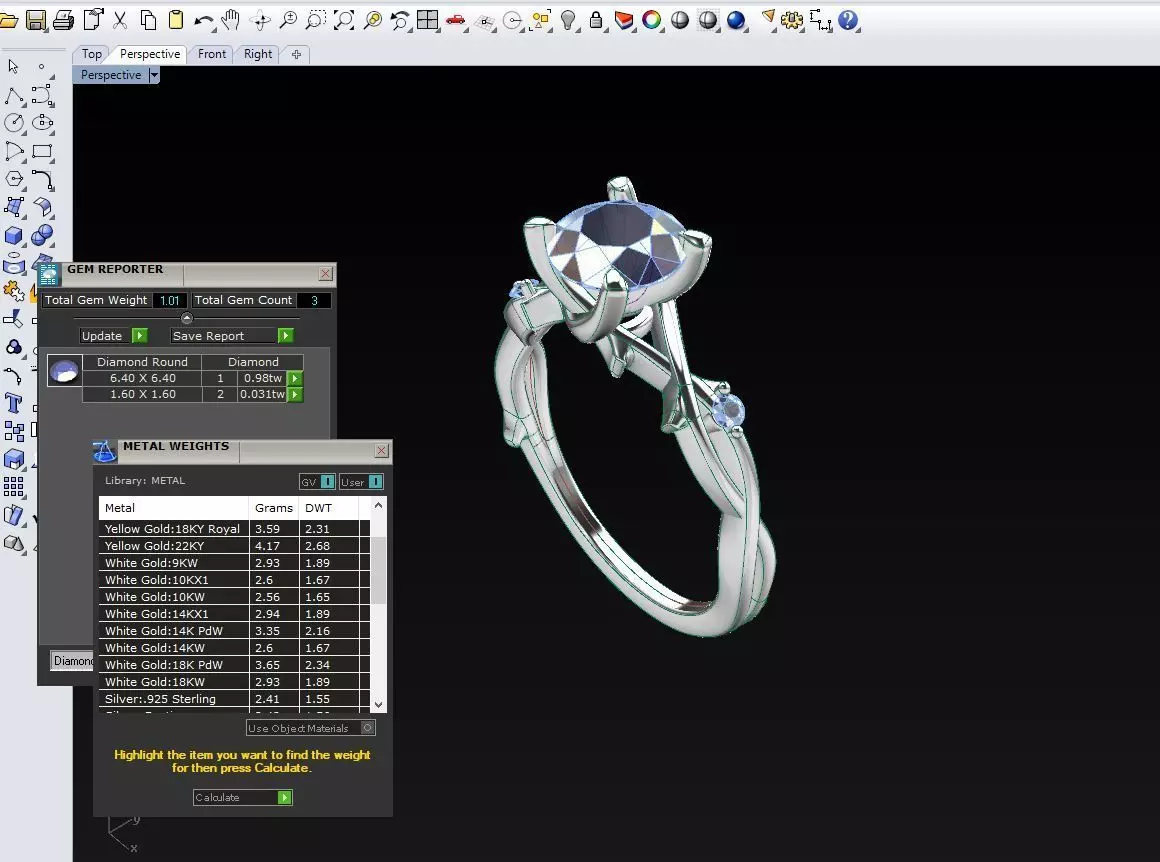Enable the Use Object Materials option
This screenshot has height=862, width=1160.
click(x=311, y=728)
